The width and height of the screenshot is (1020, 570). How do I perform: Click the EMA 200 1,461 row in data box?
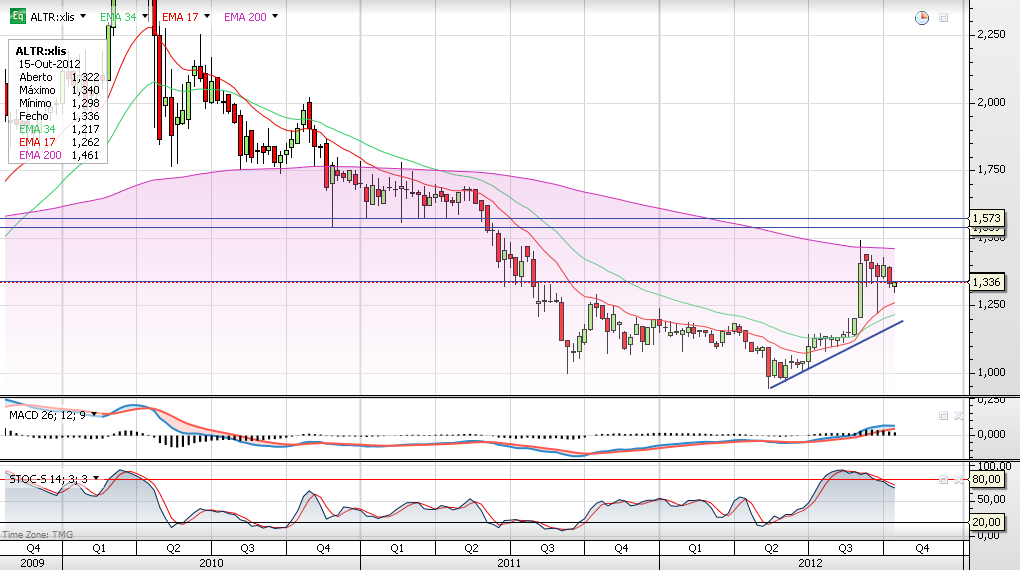(x=59, y=155)
